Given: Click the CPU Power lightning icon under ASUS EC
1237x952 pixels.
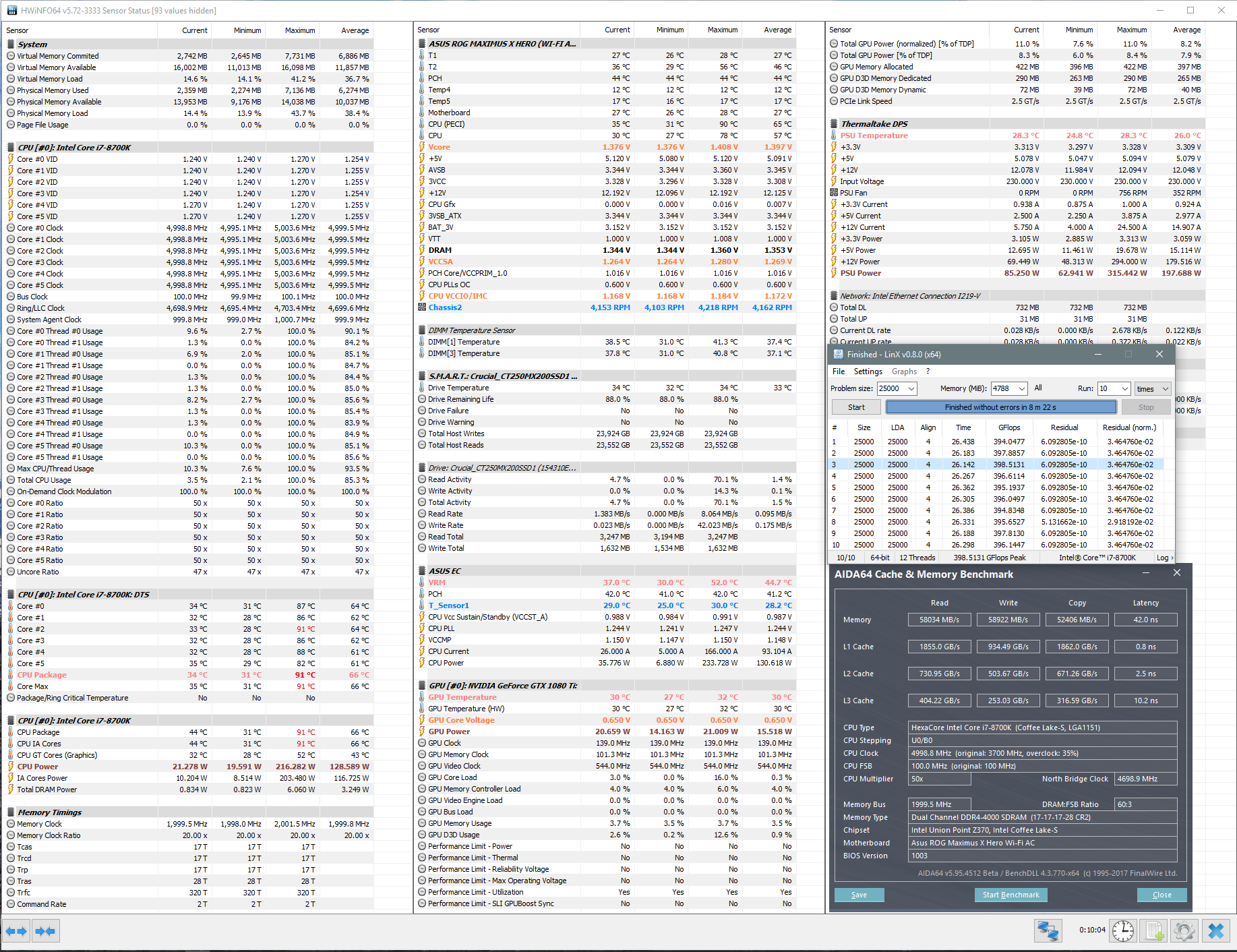Looking at the screenshot, I should tap(422, 663).
